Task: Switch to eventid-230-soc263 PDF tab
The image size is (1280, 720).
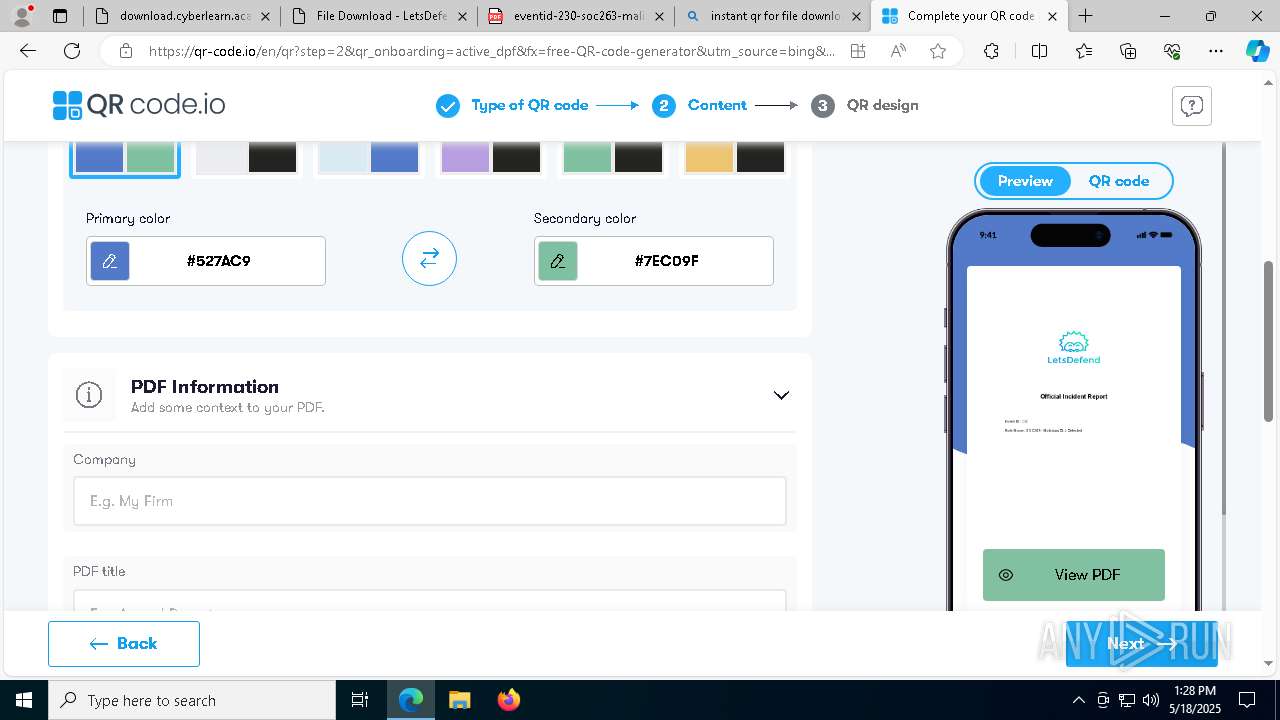Action: (574, 16)
